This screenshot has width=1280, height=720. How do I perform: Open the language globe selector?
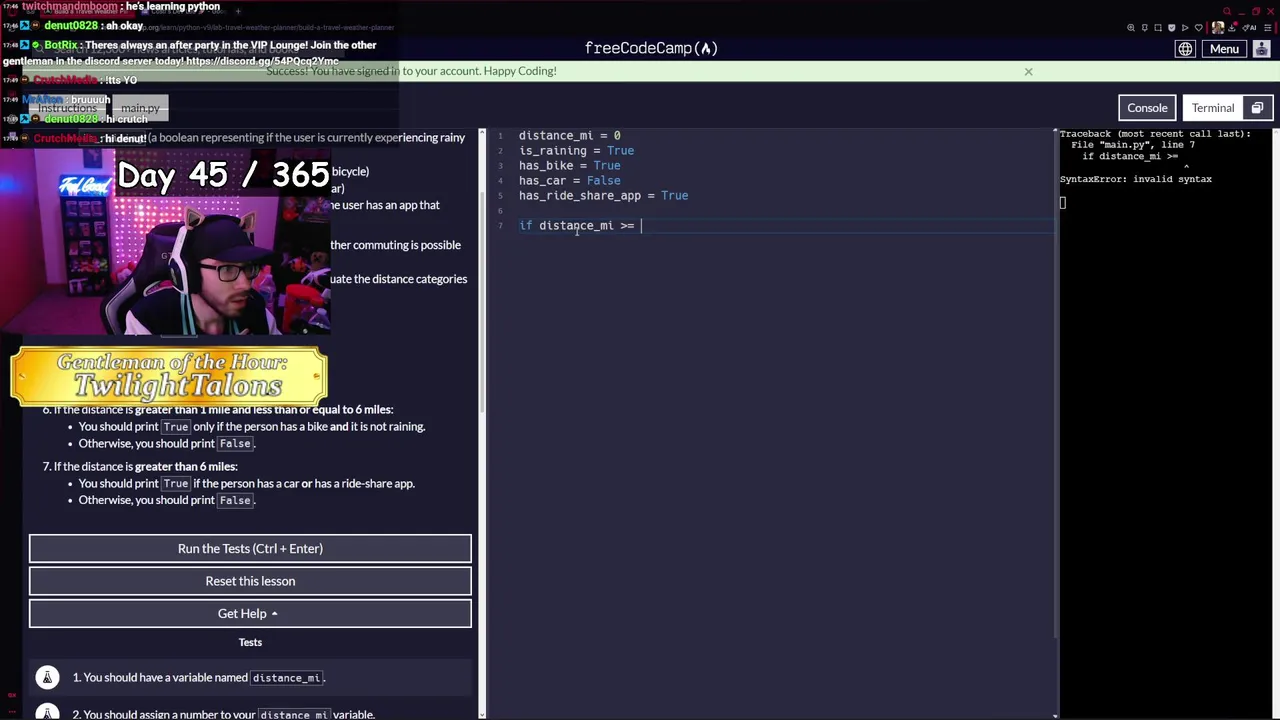1185,49
